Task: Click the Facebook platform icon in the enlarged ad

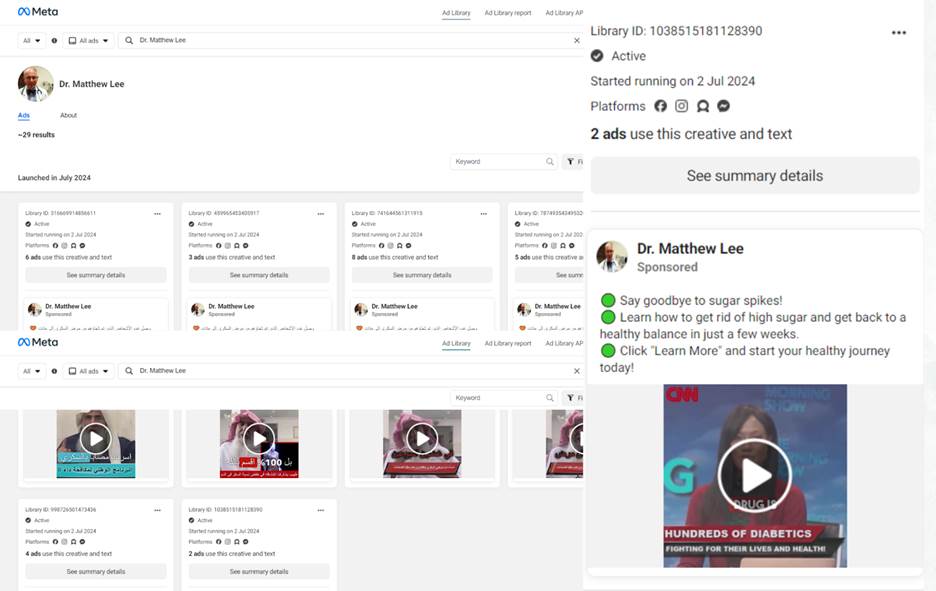Action: pyautogui.click(x=661, y=106)
